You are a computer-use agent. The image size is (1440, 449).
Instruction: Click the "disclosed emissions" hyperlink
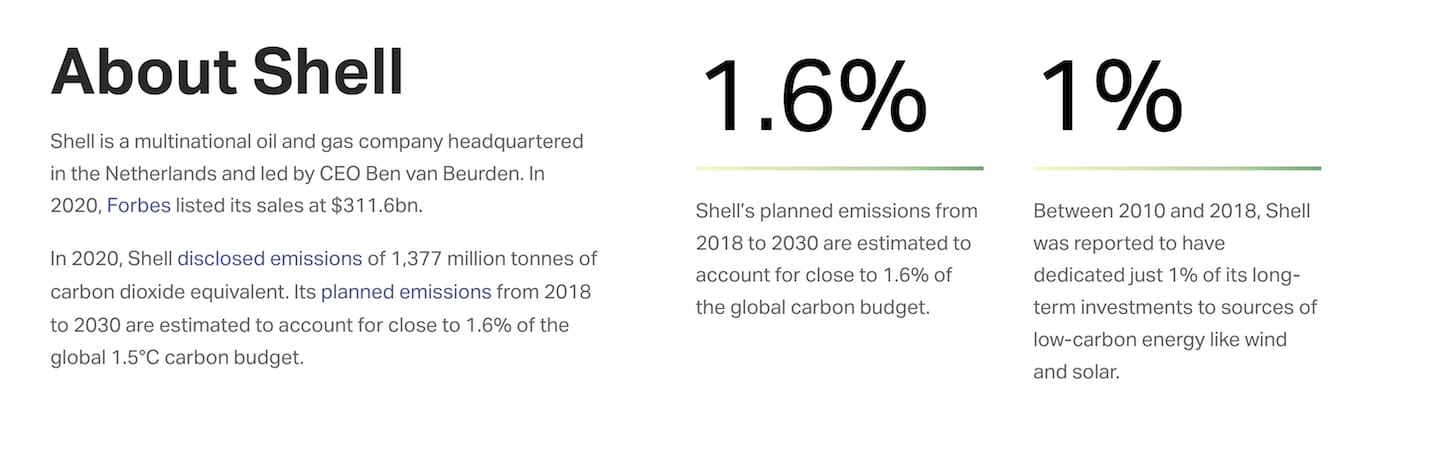[269, 259]
